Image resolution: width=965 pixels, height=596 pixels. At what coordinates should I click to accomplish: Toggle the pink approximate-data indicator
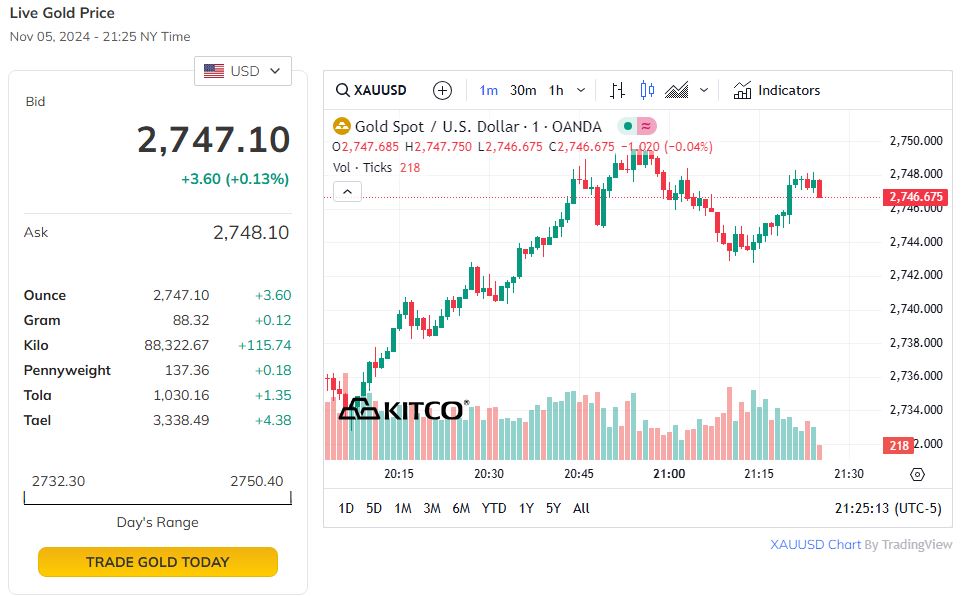tap(646, 126)
